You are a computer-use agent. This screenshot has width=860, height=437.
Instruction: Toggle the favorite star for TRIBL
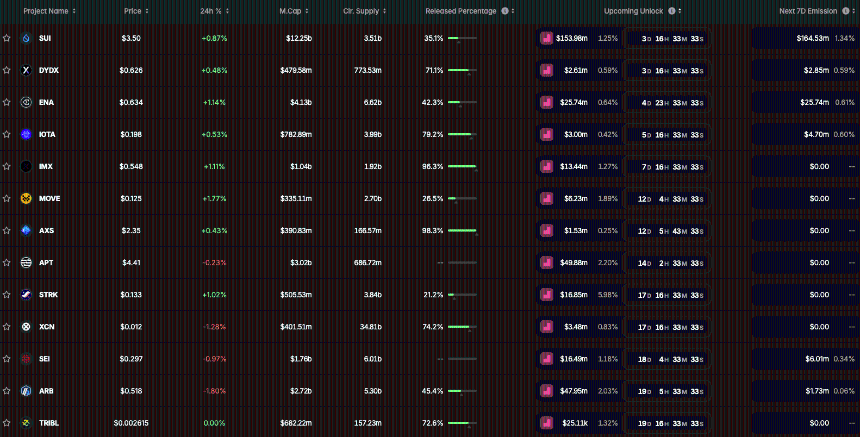(x=7, y=423)
